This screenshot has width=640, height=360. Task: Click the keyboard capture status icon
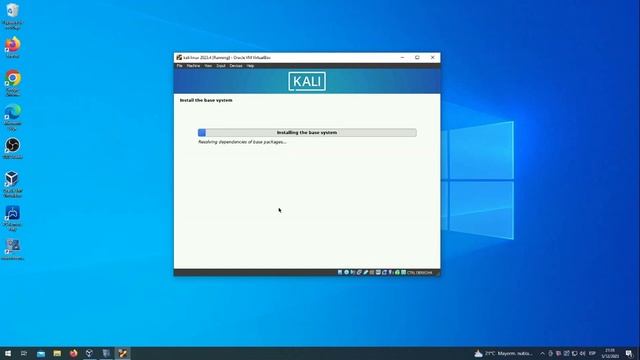click(x=403, y=272)
